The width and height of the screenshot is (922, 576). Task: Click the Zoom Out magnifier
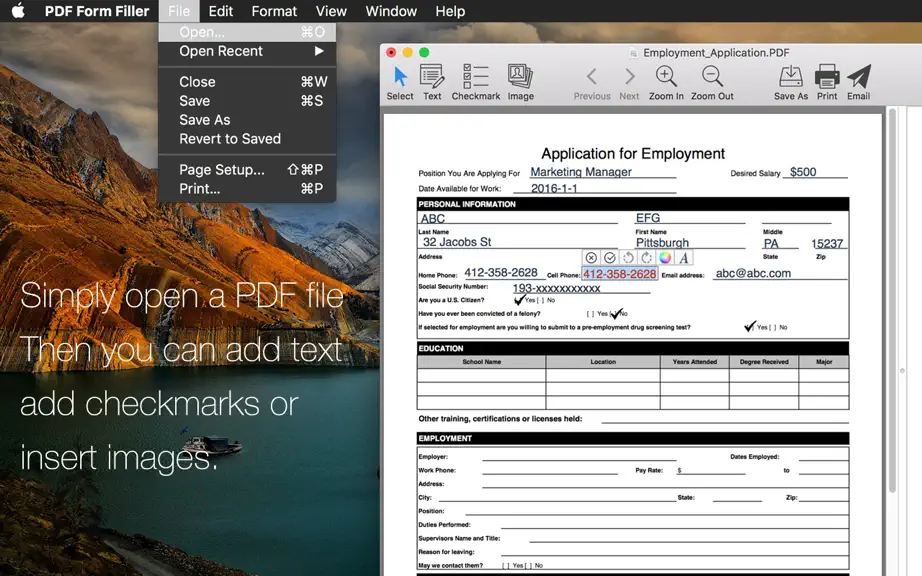click(x=712, y=83)
